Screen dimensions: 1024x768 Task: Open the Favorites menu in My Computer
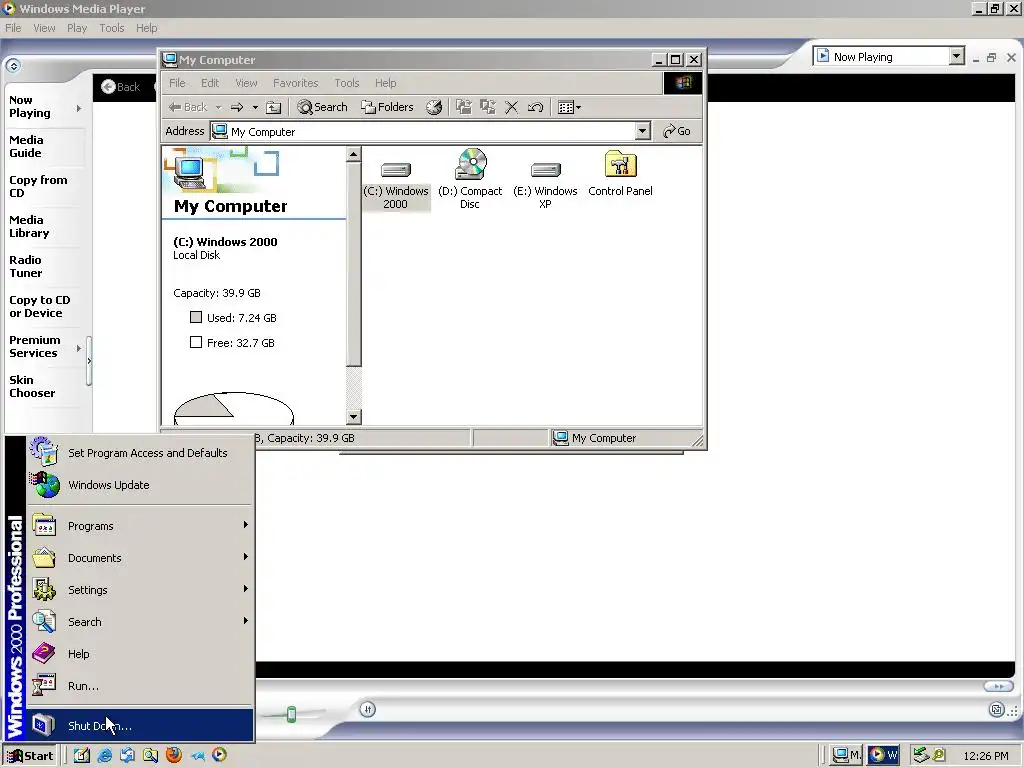pyautogui.click(x=295, y=83)
